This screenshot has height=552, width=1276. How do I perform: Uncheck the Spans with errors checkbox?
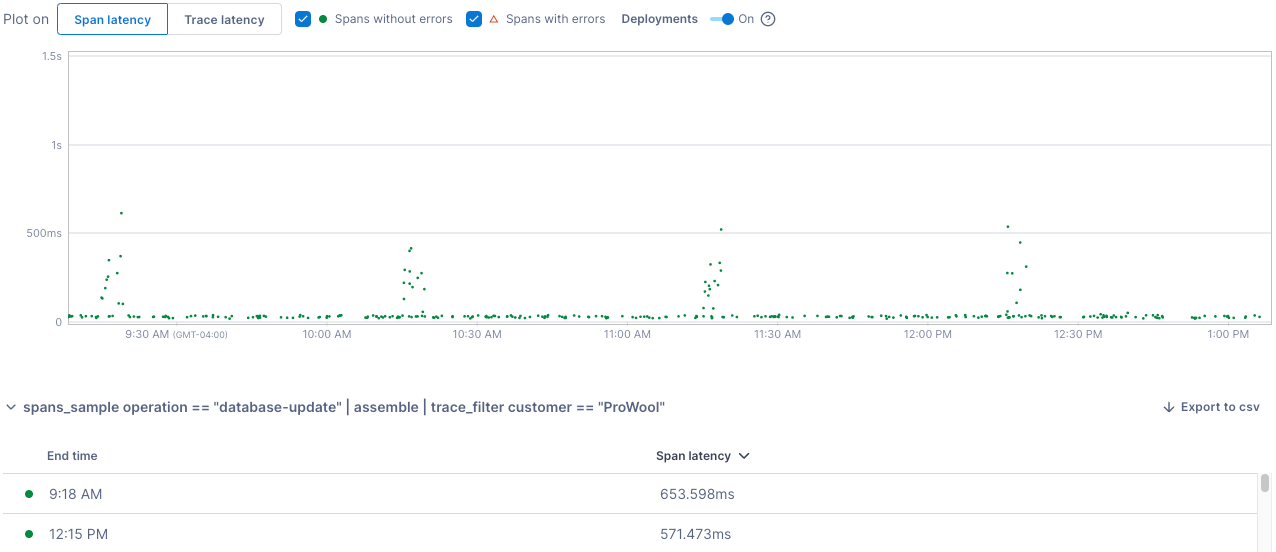[474, 19]
